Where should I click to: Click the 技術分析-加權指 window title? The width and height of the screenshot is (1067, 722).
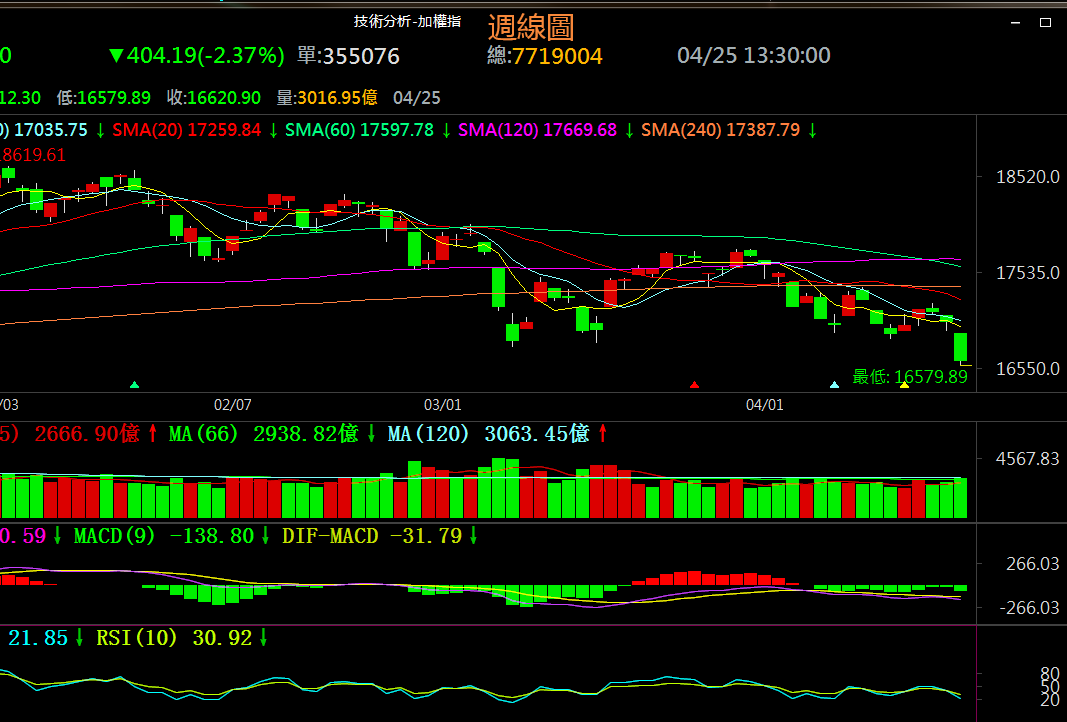coord(407,22)
